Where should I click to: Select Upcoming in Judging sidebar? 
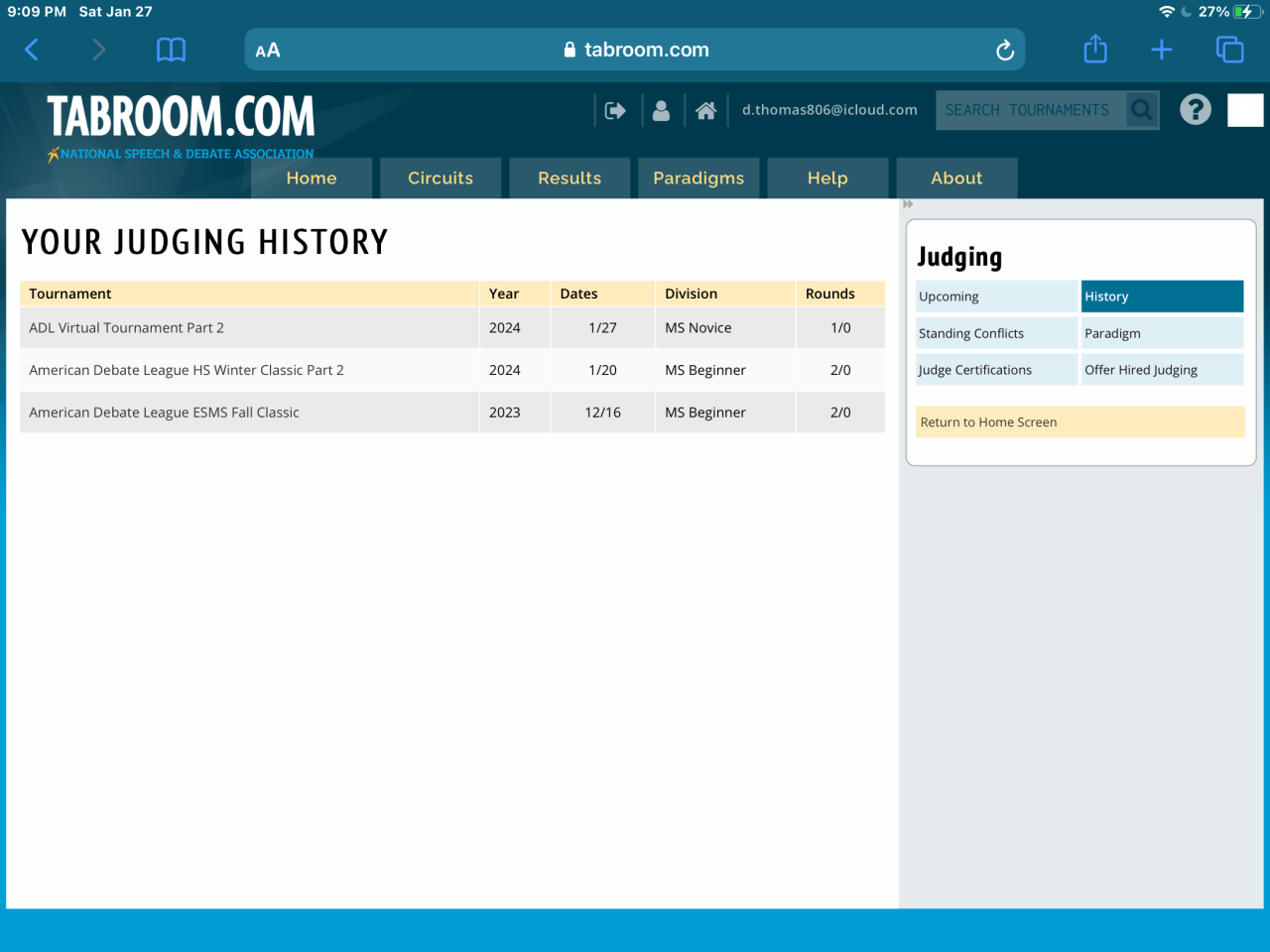996,297
